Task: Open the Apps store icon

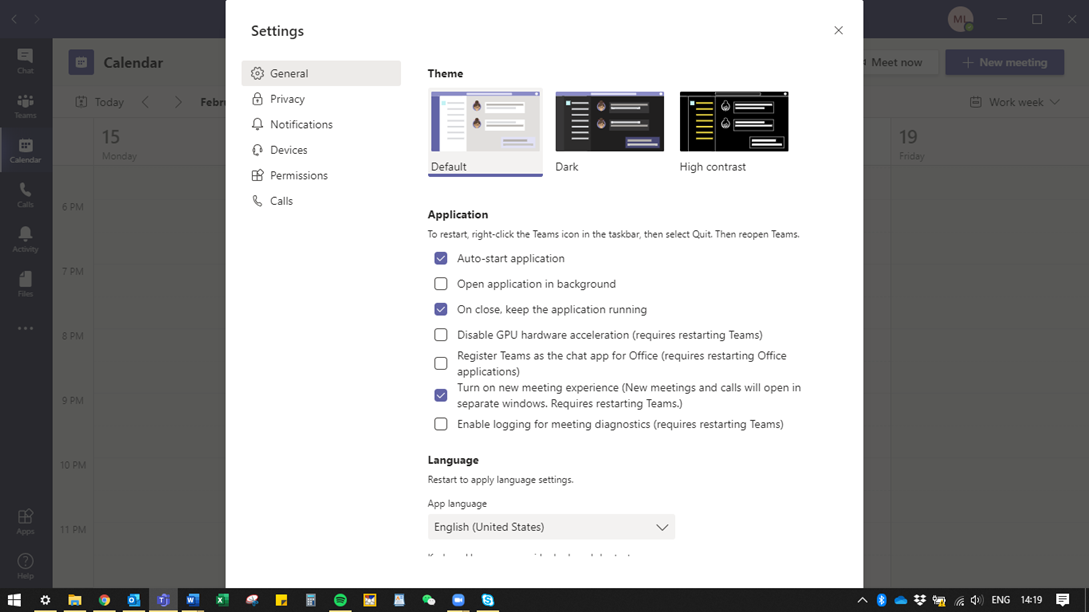Action: pyautogui.click(x=25, y=521)
